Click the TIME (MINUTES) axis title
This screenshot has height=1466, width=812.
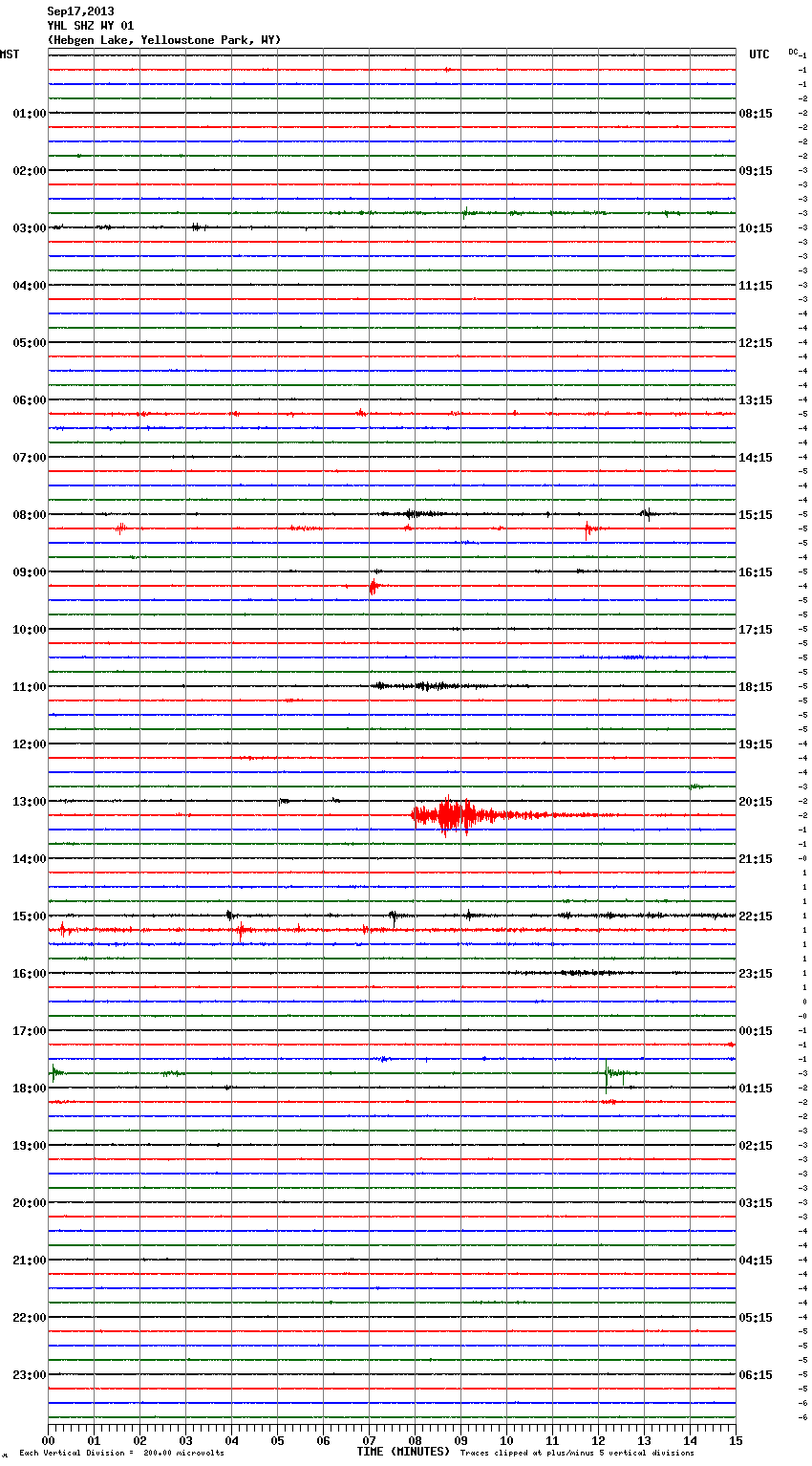point(403,1452)
